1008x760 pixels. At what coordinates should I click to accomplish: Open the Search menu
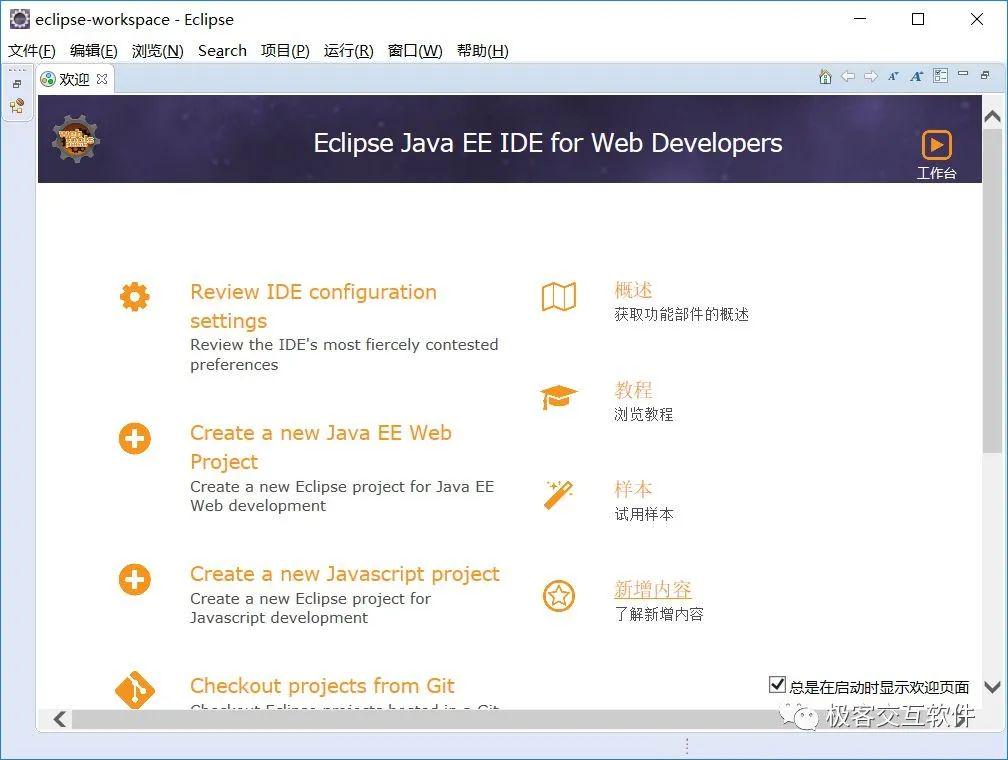point(222,50)
